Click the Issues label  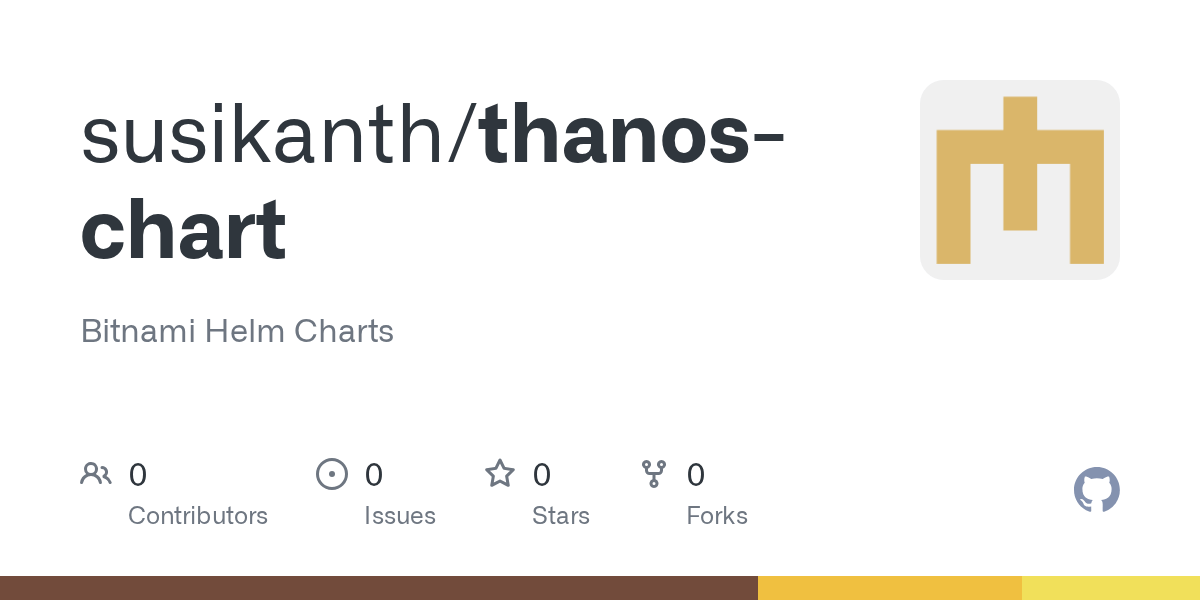(x=400, y=516)
